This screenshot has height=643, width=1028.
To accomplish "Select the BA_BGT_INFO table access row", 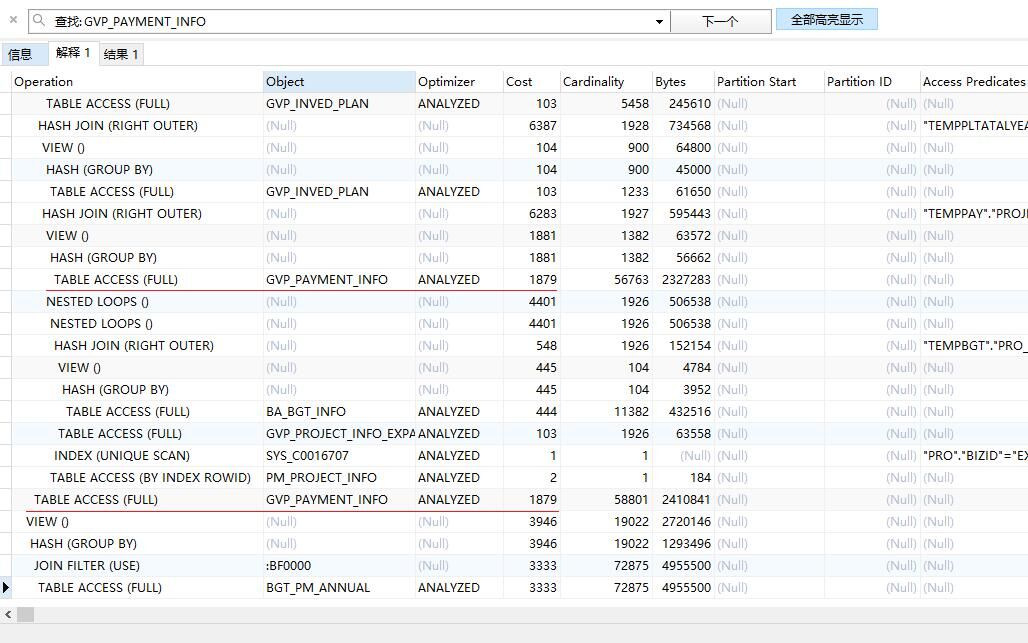I will pos(127,412).
